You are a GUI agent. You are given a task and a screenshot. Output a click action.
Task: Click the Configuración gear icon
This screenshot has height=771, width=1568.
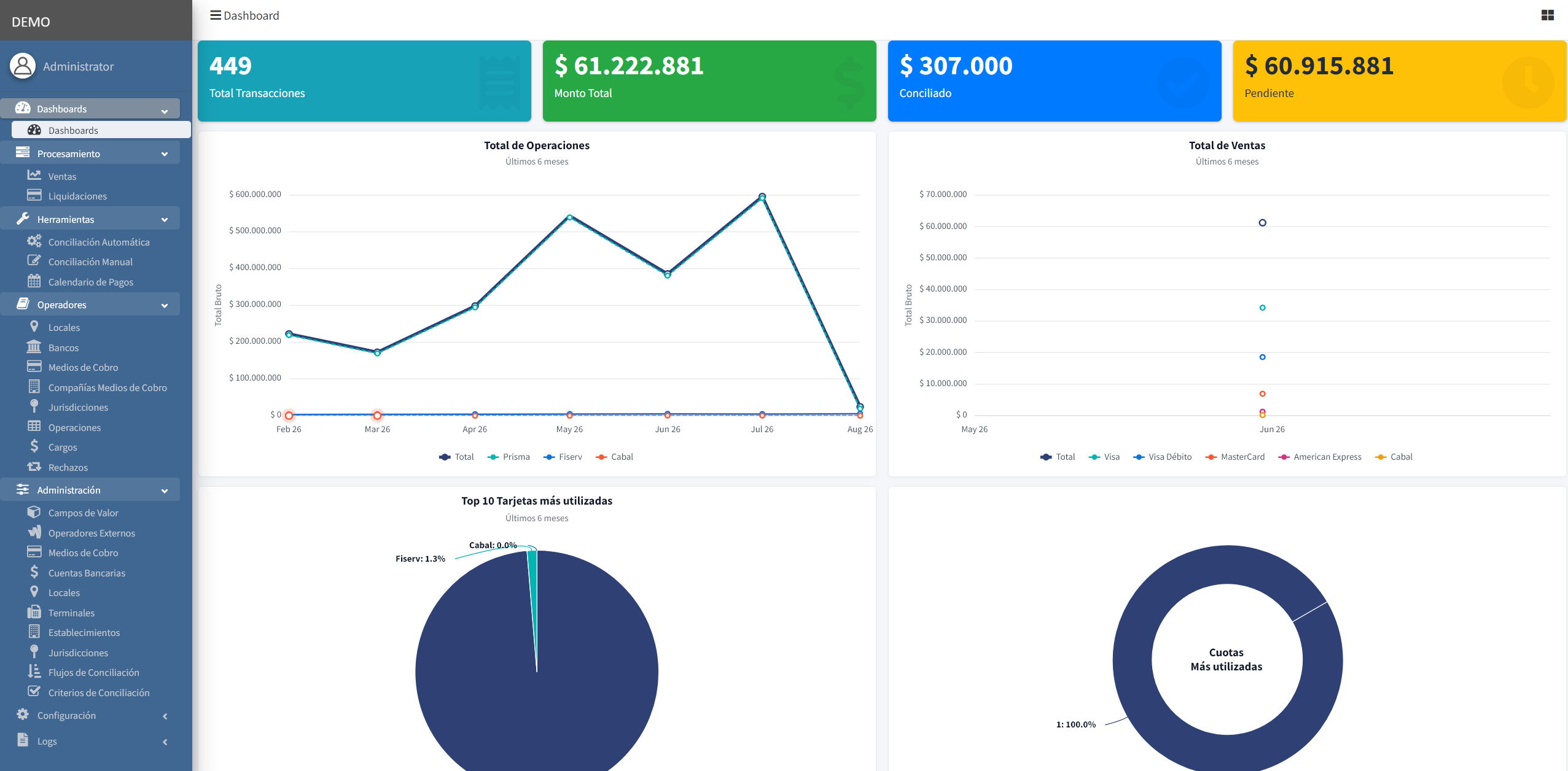click(23, 715)
